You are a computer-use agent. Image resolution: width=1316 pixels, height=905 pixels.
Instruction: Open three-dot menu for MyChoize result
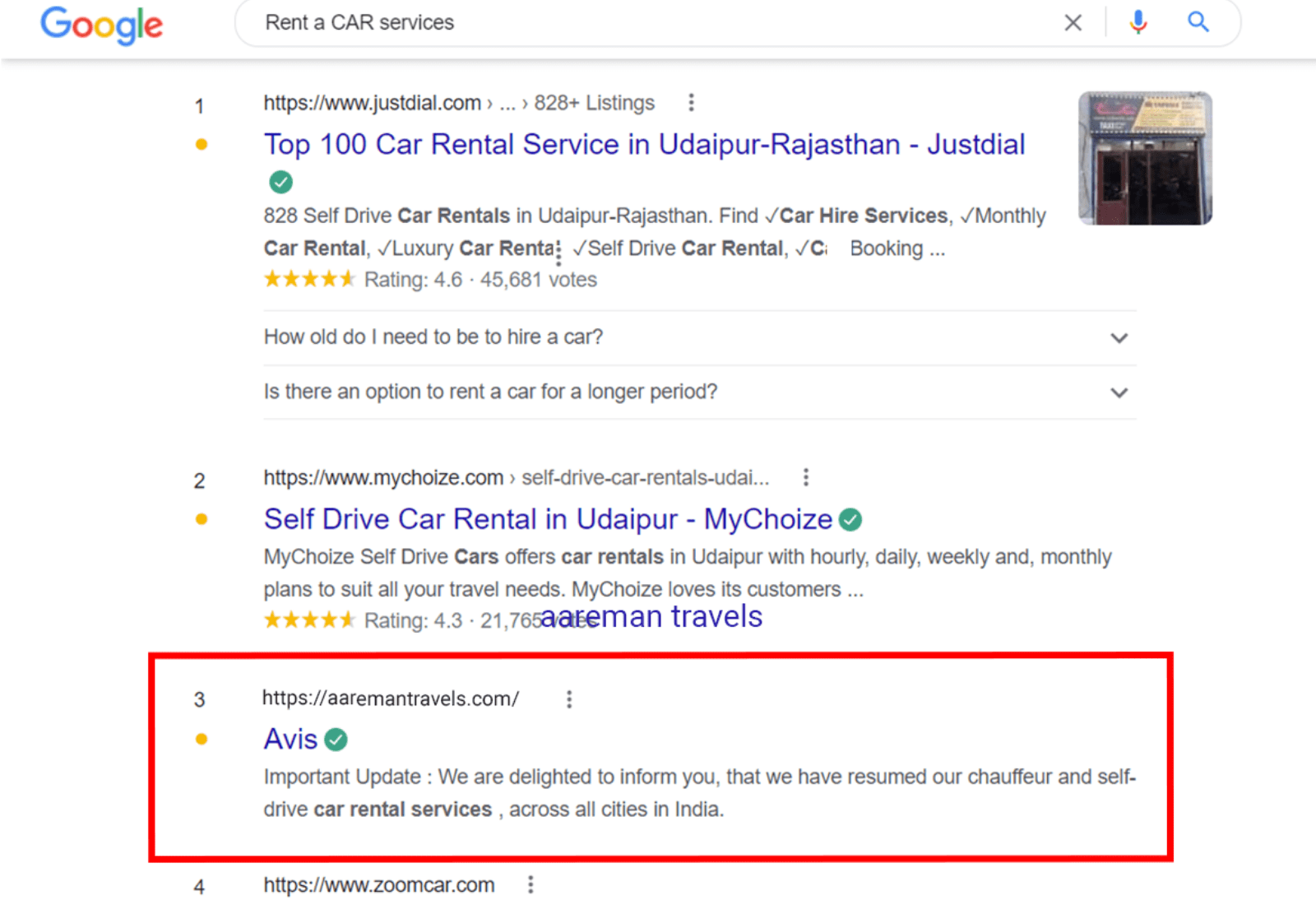coord(805,477)
